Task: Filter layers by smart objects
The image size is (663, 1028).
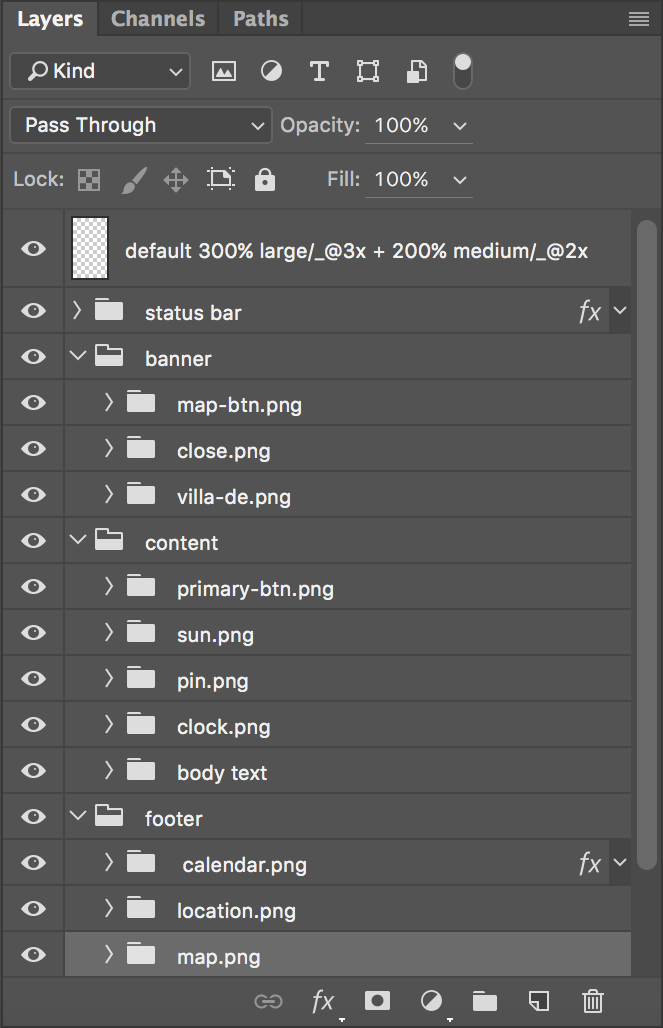Action: [416, 71]
